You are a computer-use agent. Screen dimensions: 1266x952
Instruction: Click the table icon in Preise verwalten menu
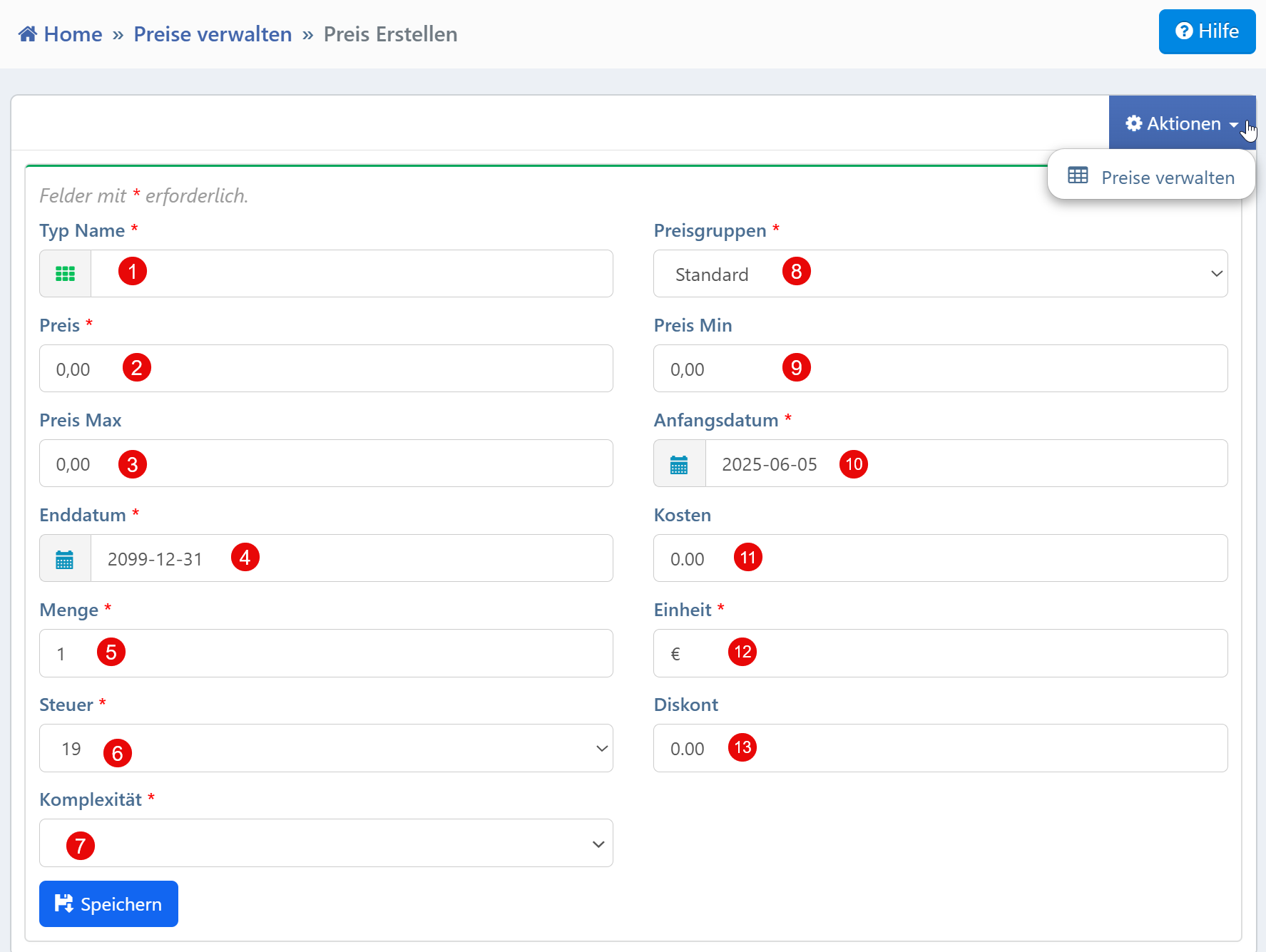[x=1077, y=175]
